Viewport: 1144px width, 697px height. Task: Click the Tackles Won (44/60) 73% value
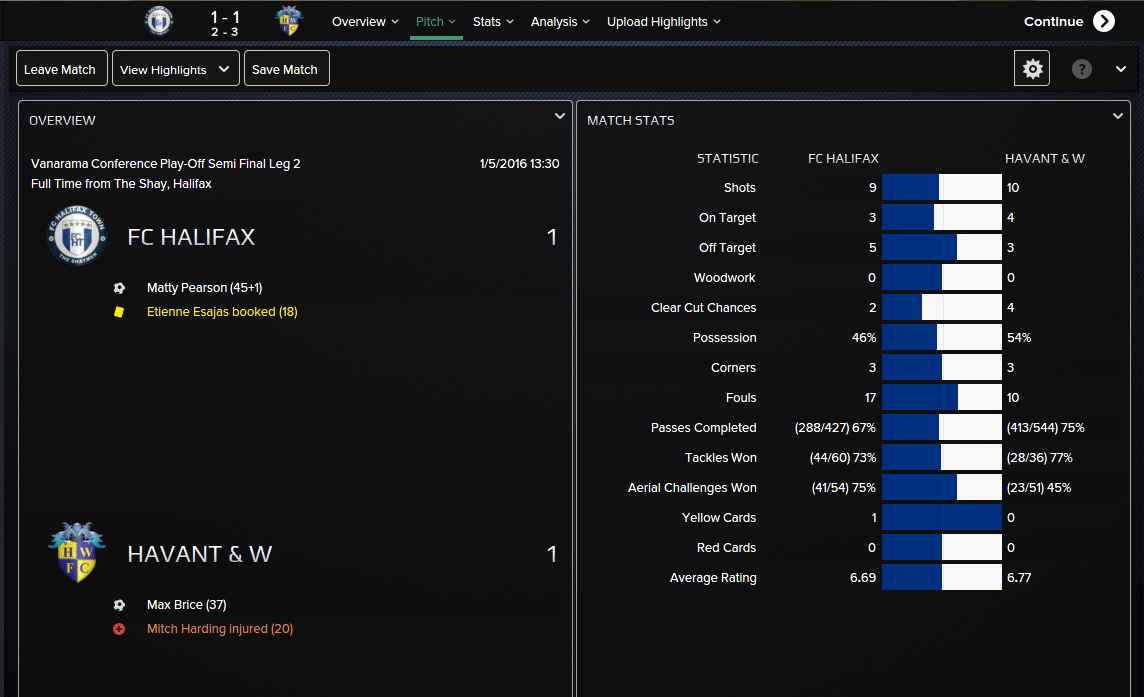pyautogui.click(x=843, y=458)
